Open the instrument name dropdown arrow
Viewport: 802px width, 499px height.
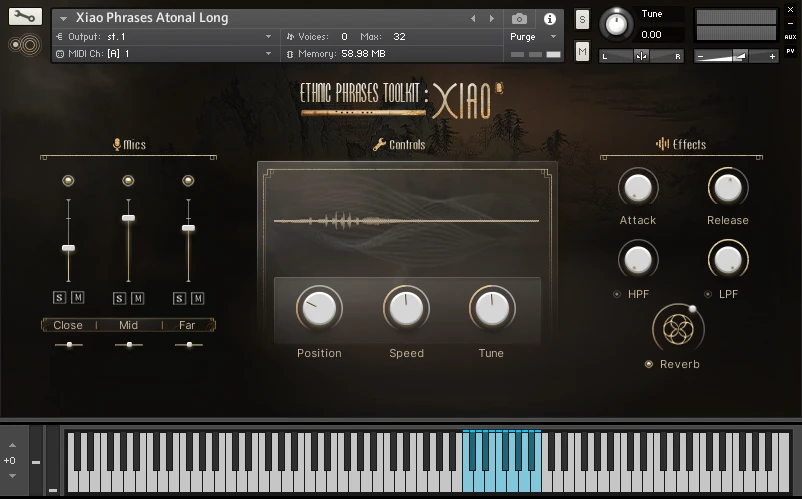pos(63,18)
